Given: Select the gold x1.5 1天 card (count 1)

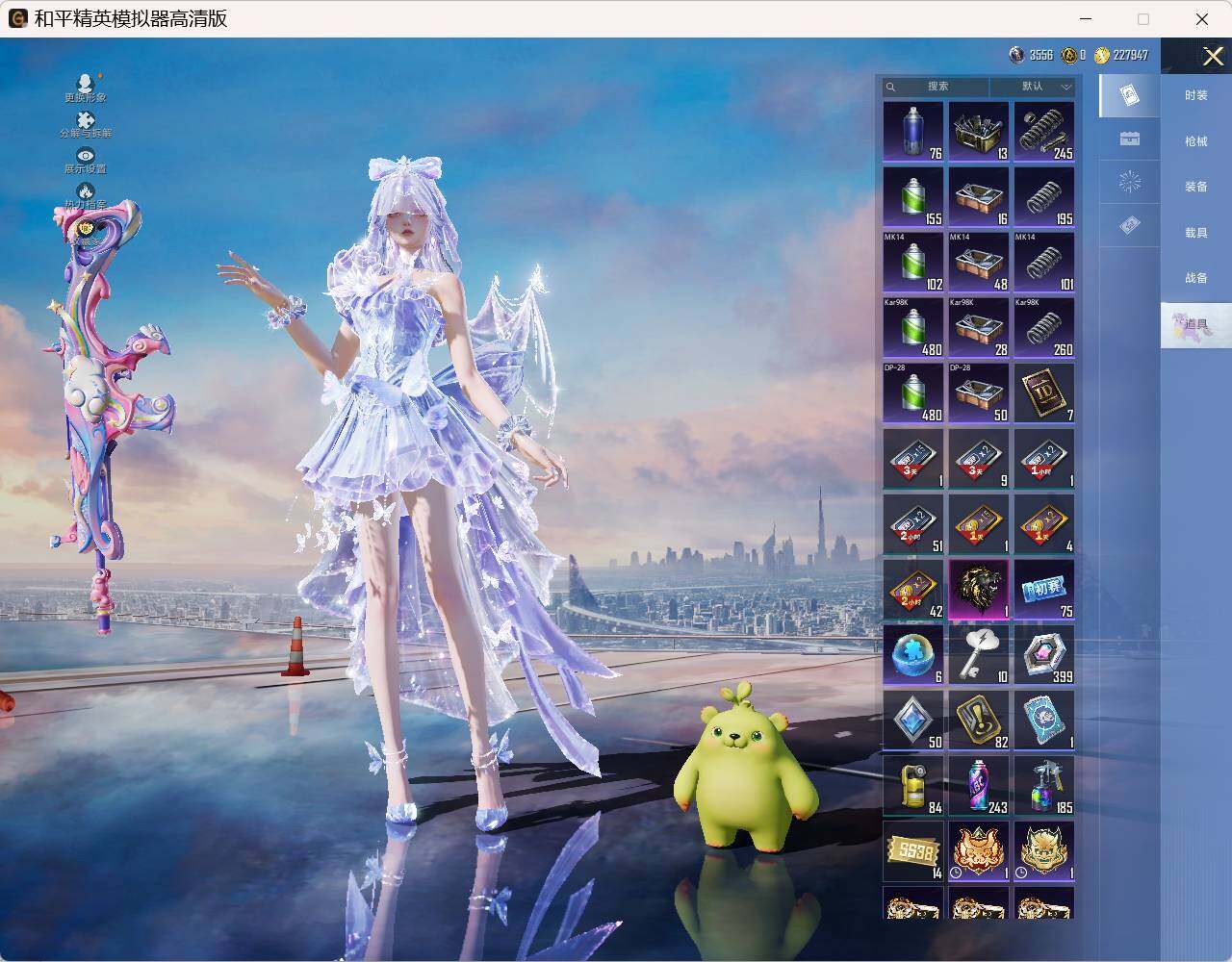Looking at the screenshot, I should click(979, 523).
